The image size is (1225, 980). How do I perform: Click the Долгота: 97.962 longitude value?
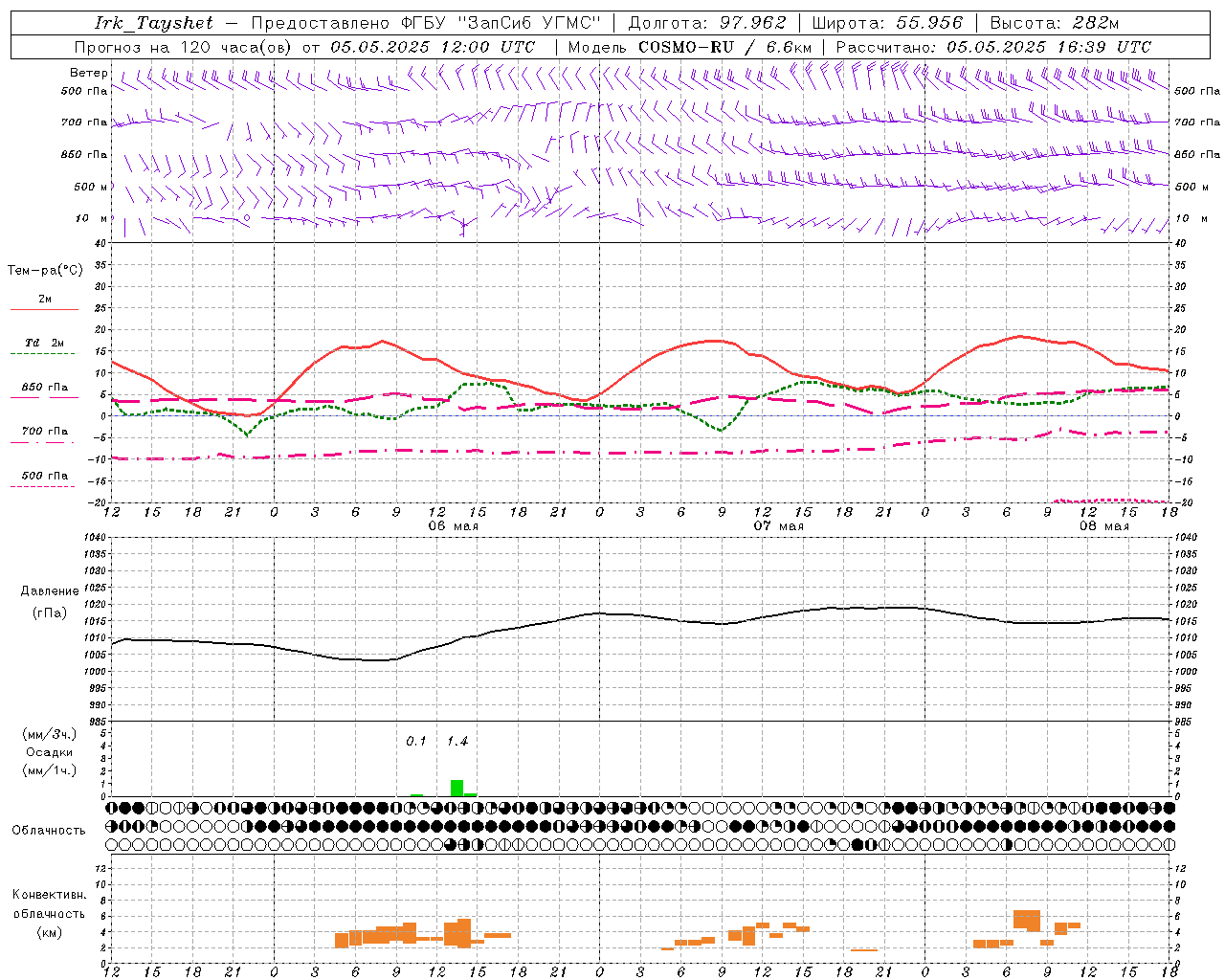point(706,23)
